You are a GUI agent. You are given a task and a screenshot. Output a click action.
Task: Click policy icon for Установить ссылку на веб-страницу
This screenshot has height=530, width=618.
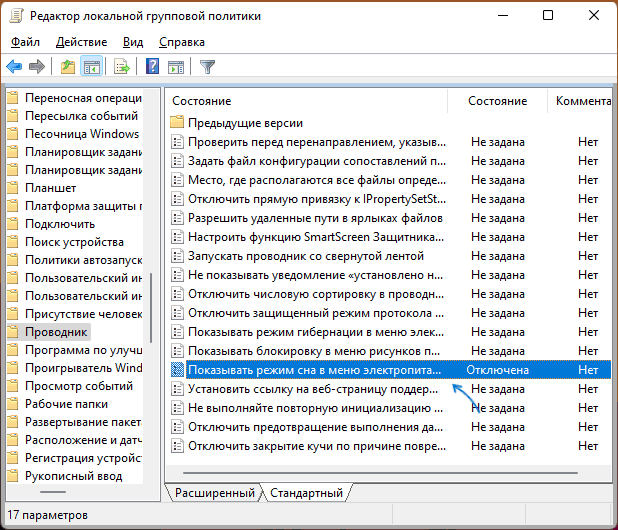[x=178, y=389]
